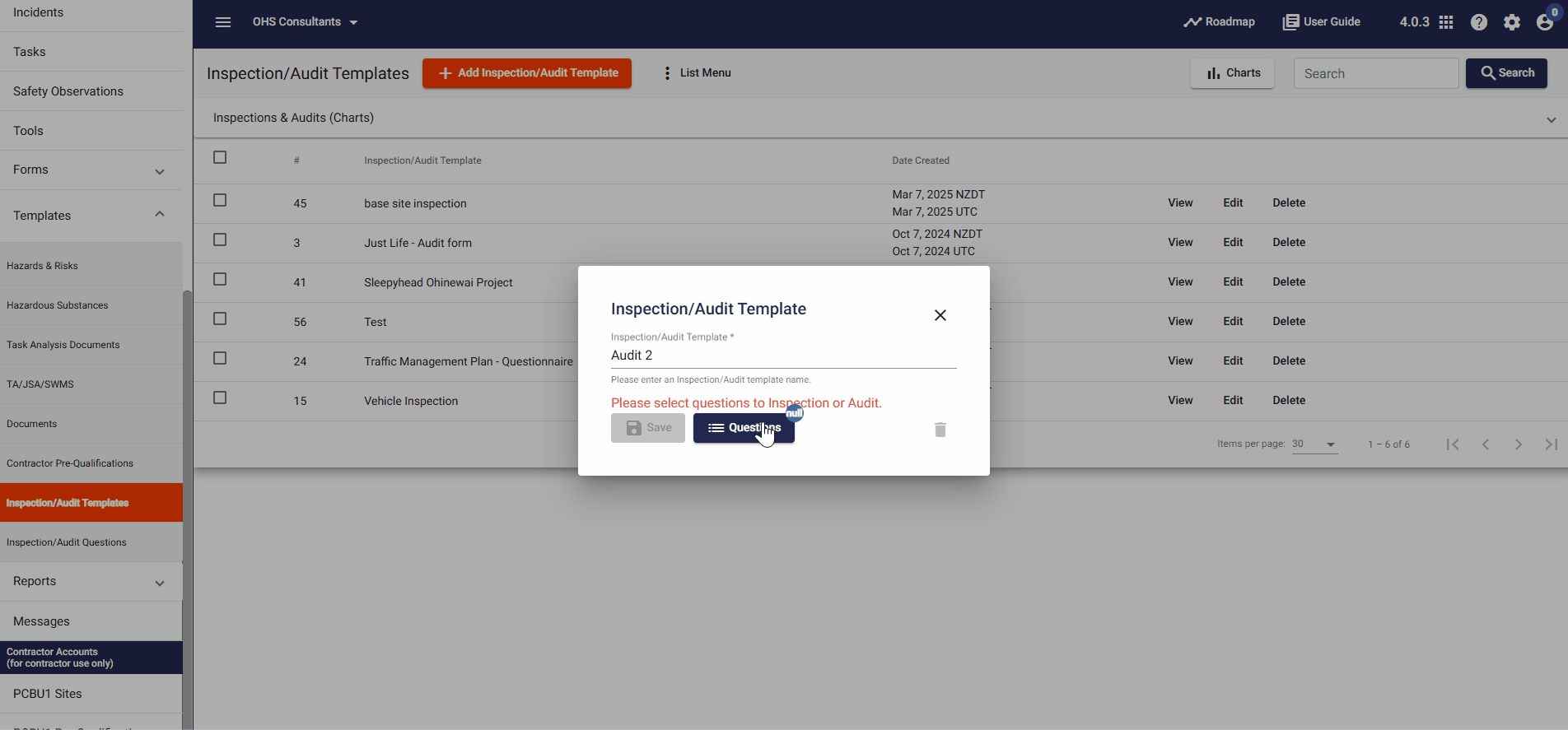Edit the Test template
This screenshot has width=1568, height=730.
(x=1233, y=322)
